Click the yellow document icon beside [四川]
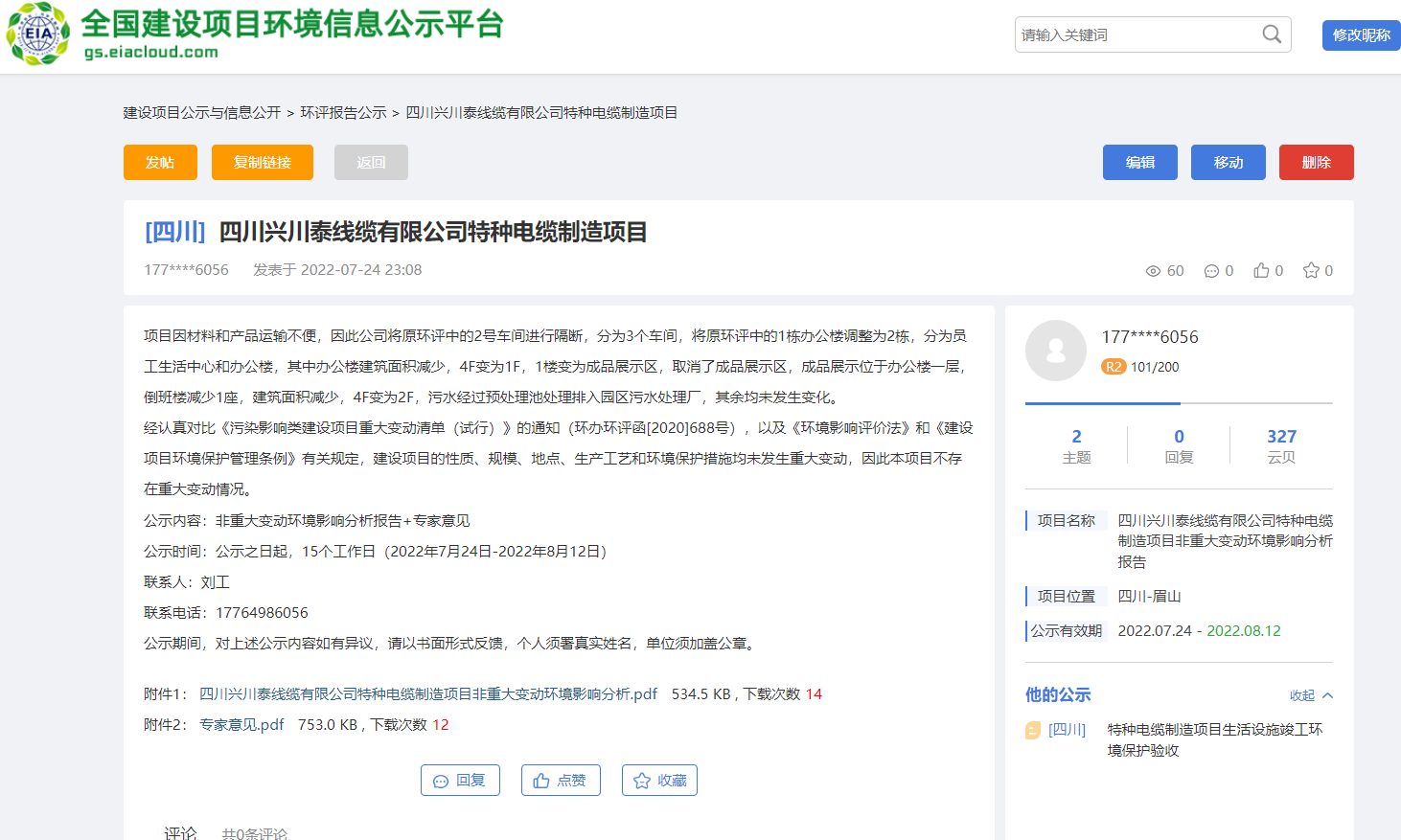The height and width of the screenshot is (840, 1401). [1033, 731]
